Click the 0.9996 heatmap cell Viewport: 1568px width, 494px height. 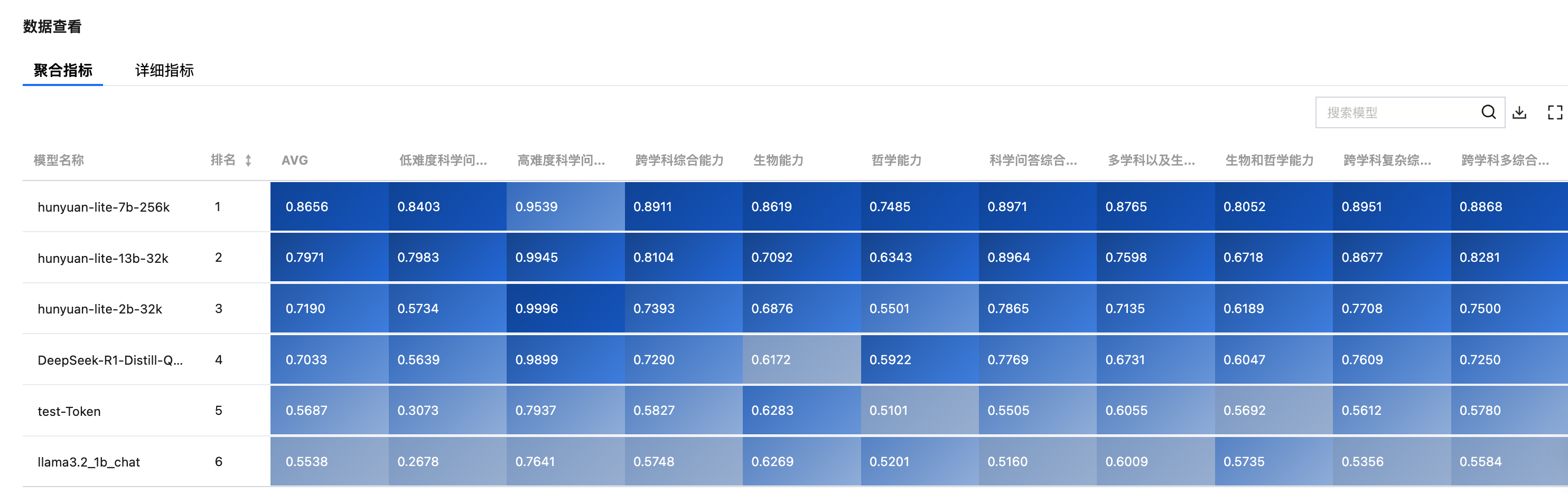pyautogui.click(x=565, y=308)
